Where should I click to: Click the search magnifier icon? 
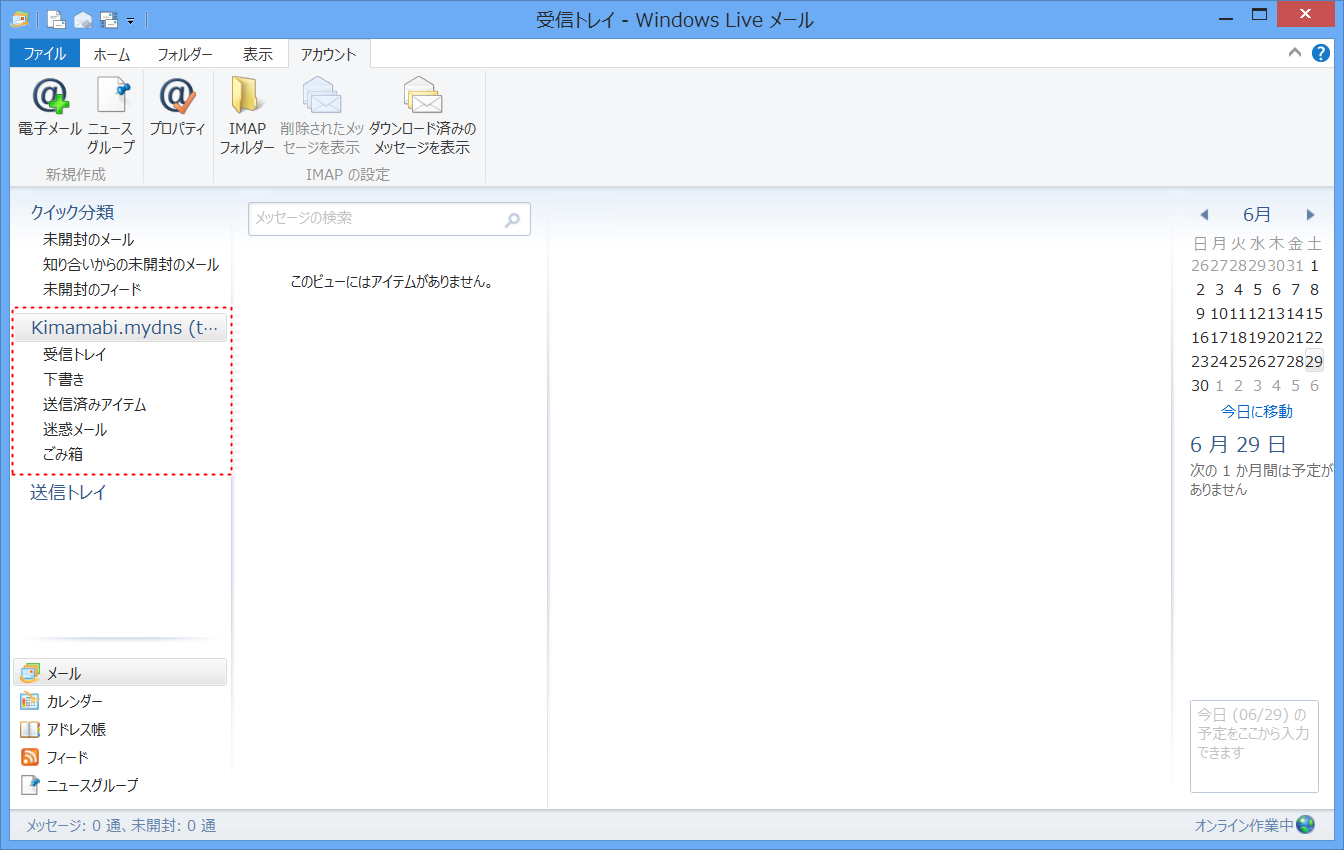pyautogui.click(x=513, y=220)
